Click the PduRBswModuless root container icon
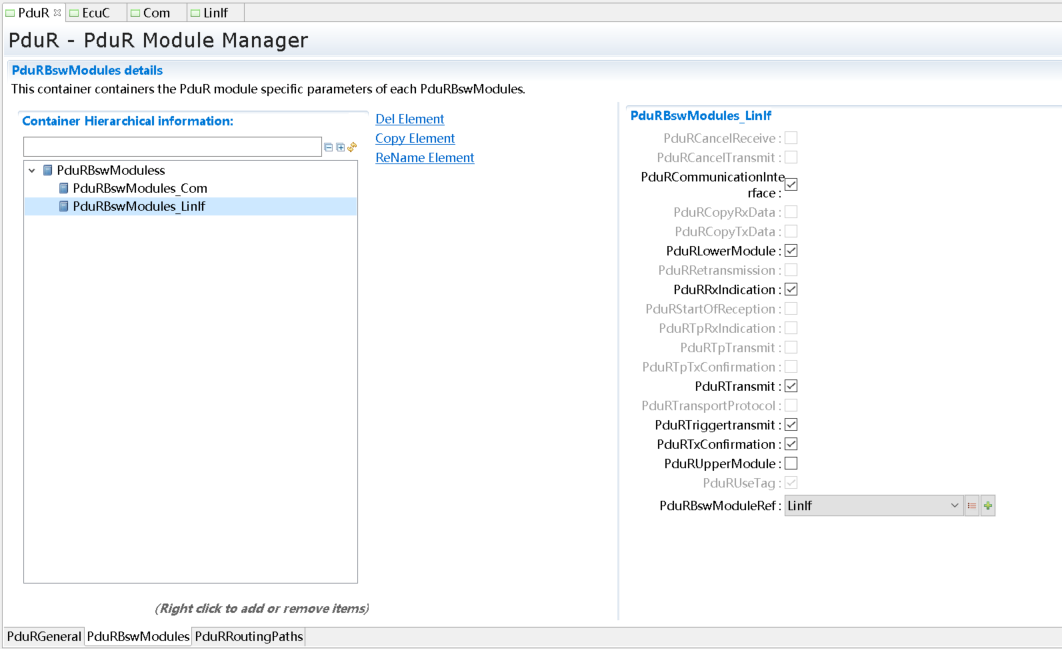The image size is (1062, 649). pos(48,170)
